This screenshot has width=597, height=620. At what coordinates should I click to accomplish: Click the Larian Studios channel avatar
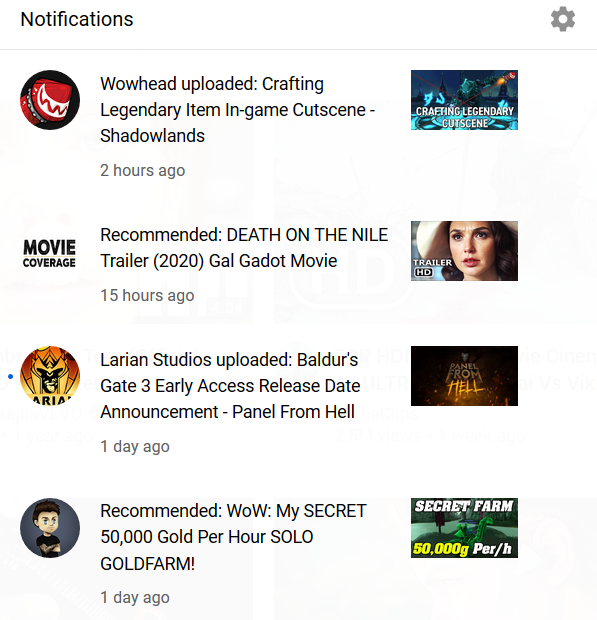pyautogui.click(x=50, y=376)
